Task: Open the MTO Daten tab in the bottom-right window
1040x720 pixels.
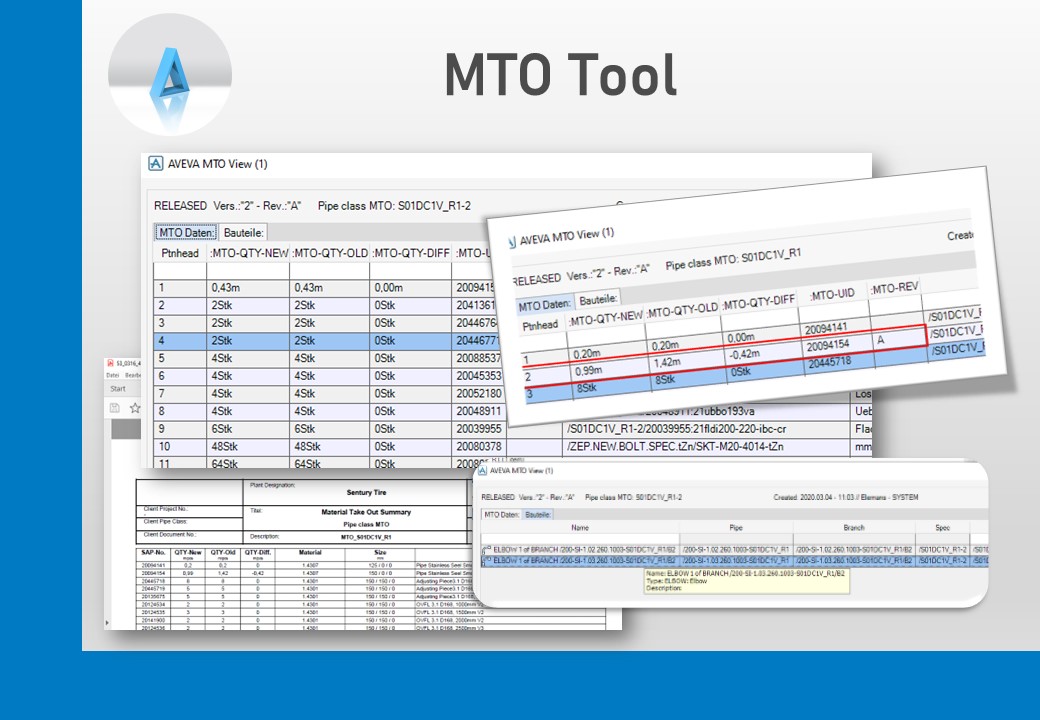Action: (x=502, y=514)
